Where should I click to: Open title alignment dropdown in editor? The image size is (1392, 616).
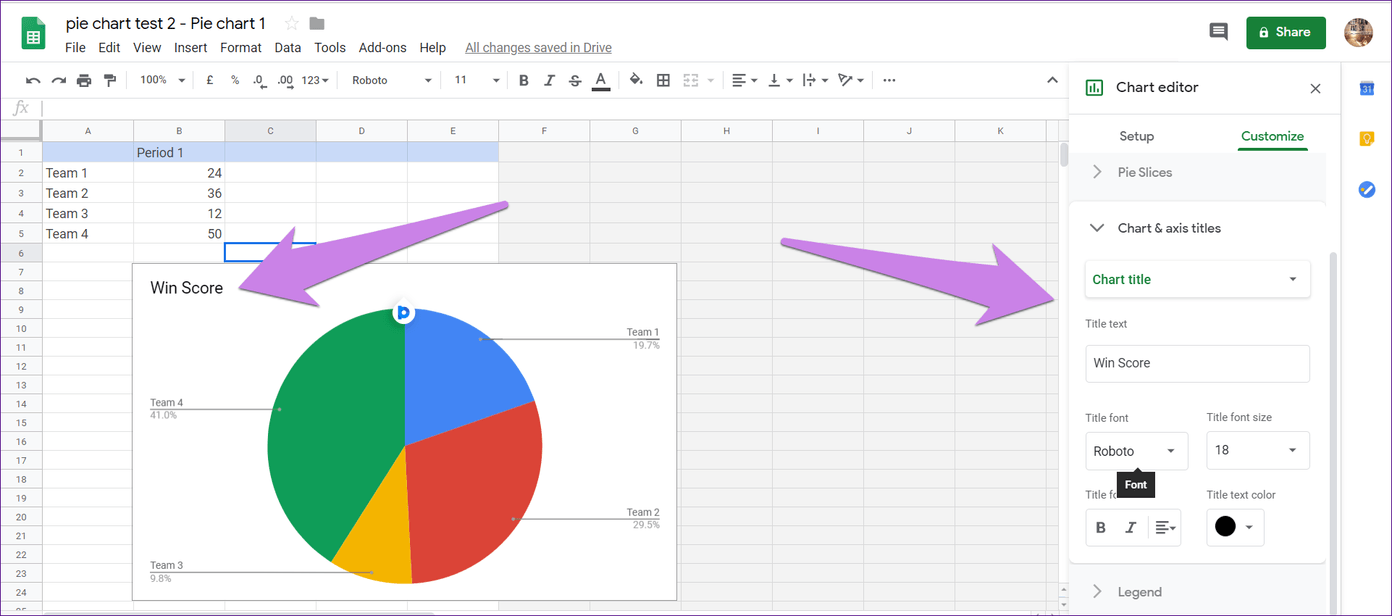(x=1164, y=527)
